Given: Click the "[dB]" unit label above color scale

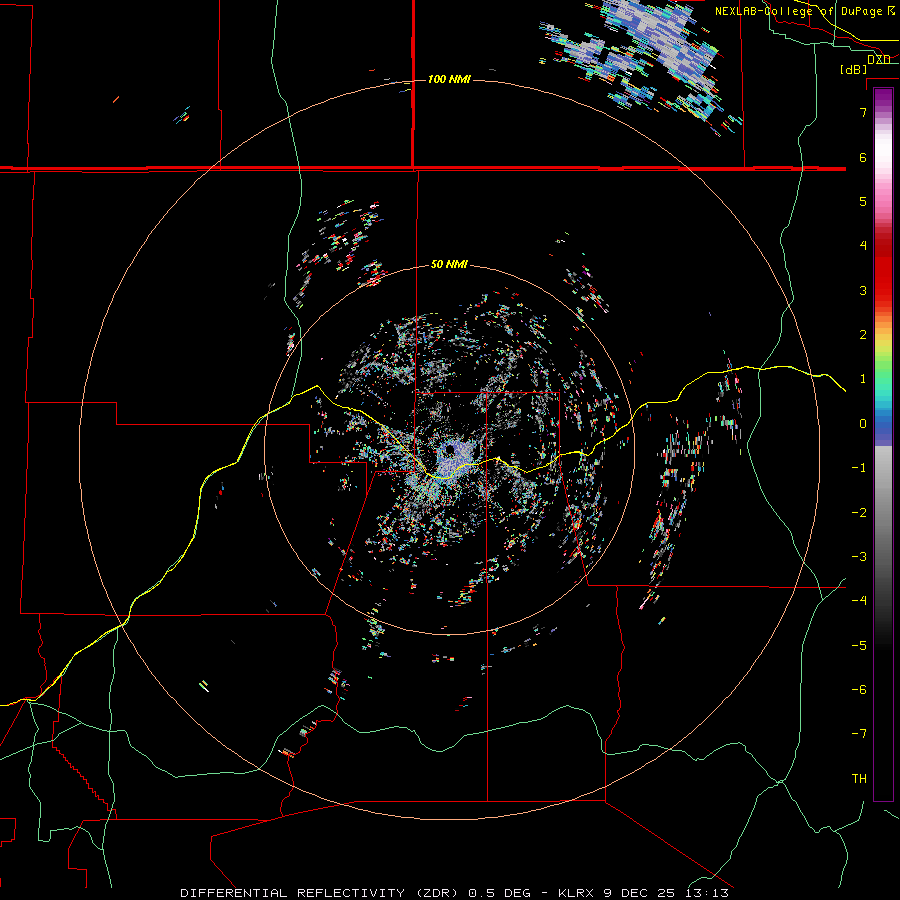Looking at the screenshot, I should [854, 69].
